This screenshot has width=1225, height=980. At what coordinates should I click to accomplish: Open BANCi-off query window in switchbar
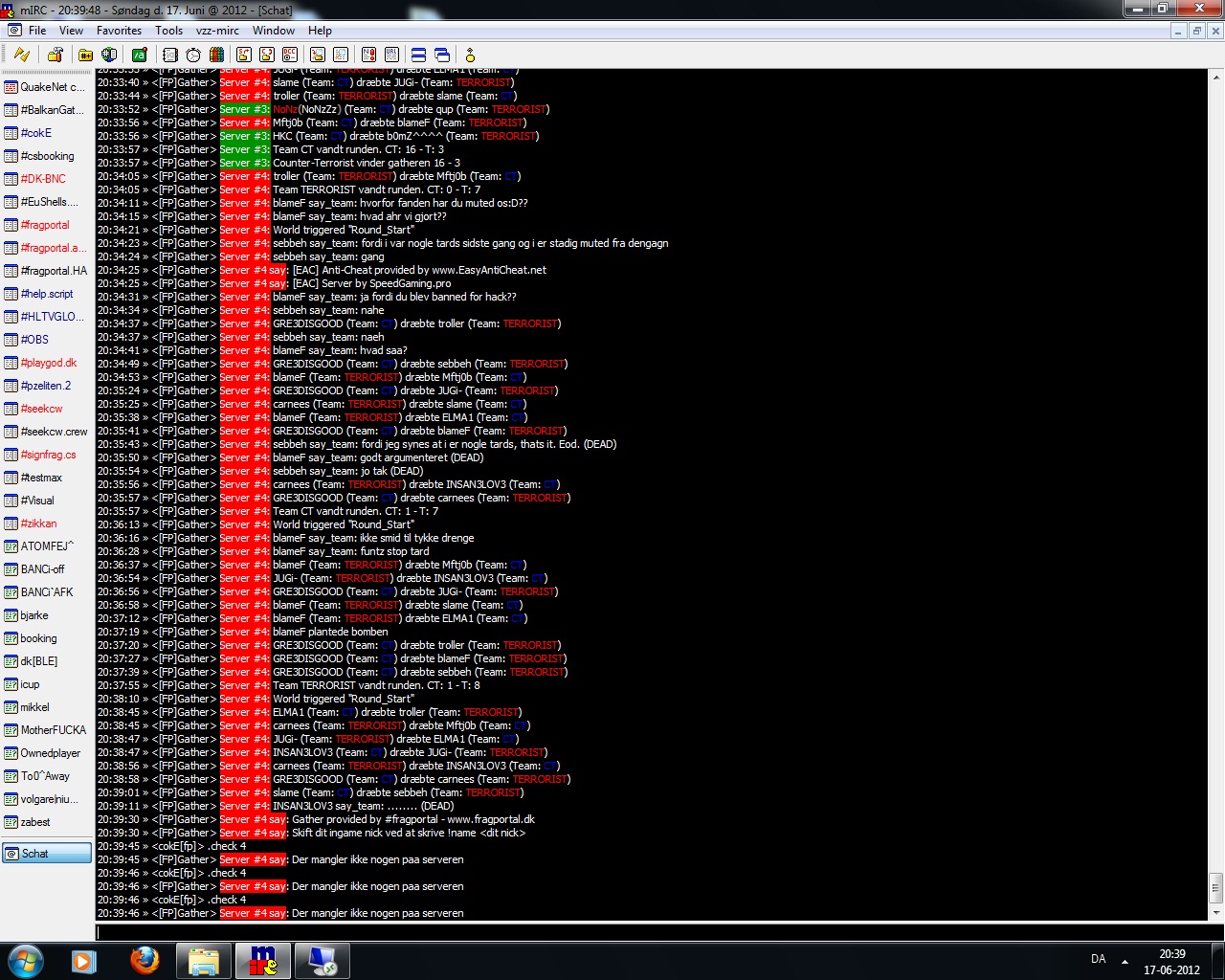(x=47, y=569)
